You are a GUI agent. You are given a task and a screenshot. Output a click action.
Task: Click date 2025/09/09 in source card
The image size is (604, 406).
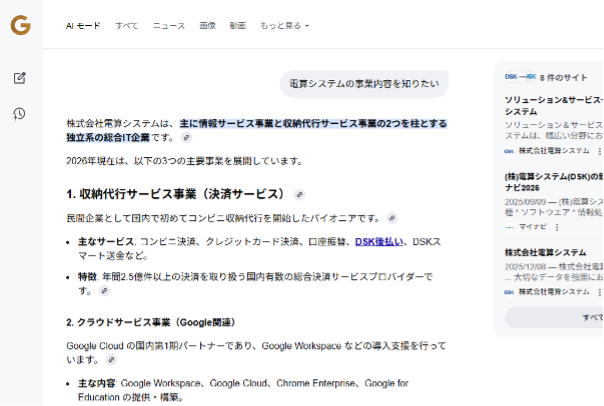pos(523,202)
